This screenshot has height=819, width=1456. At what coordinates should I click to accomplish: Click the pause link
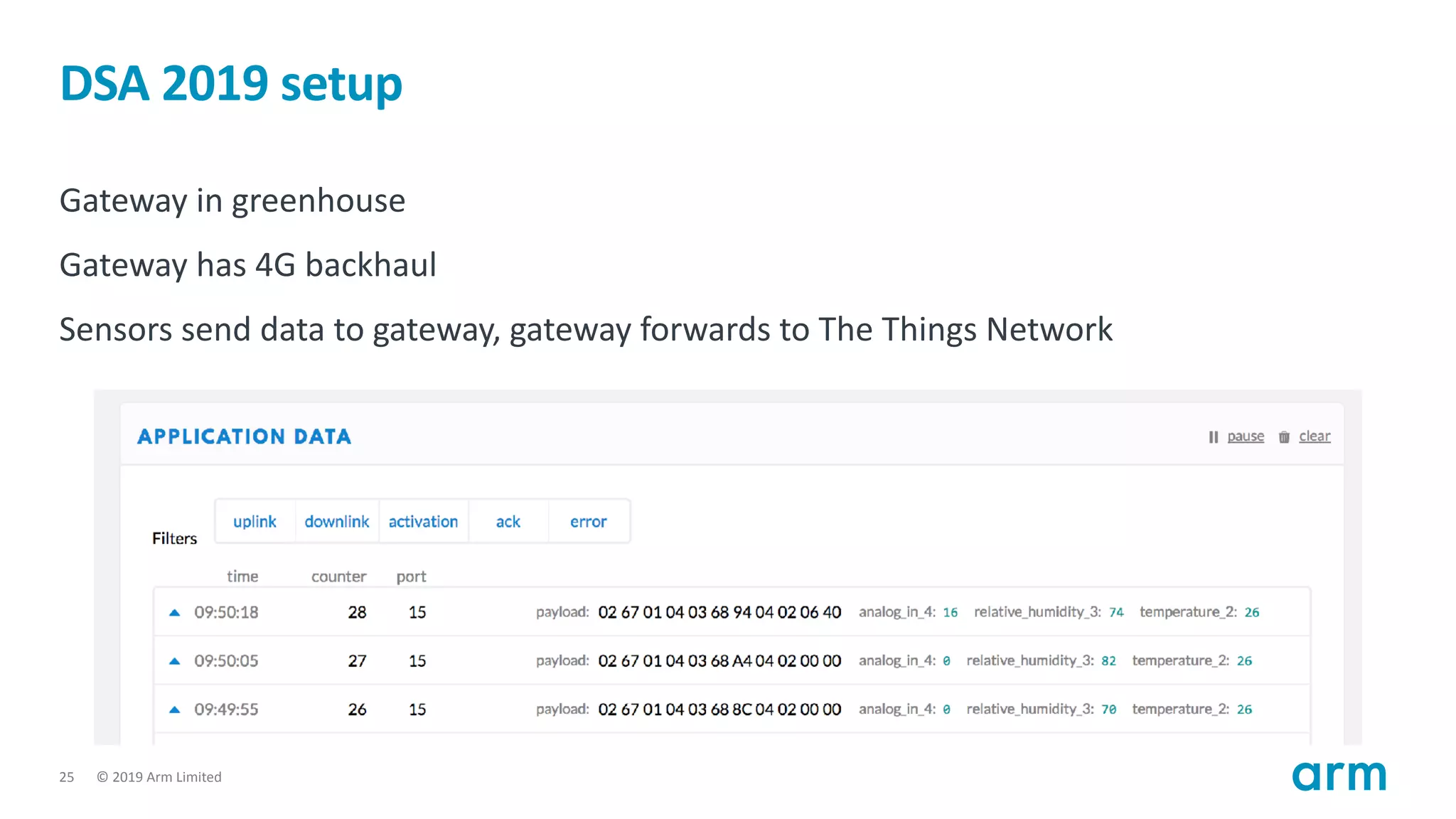1246,437
